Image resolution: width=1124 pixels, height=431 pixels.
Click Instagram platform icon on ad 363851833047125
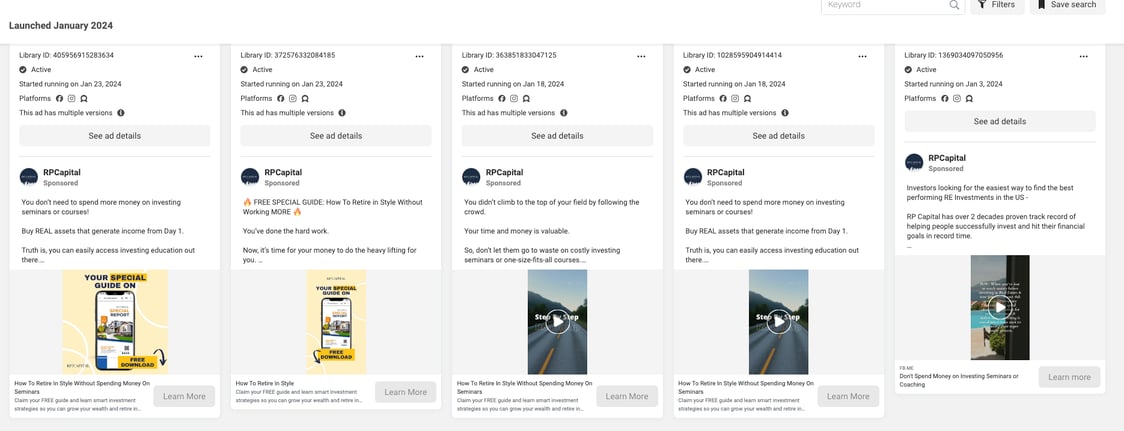514,99
